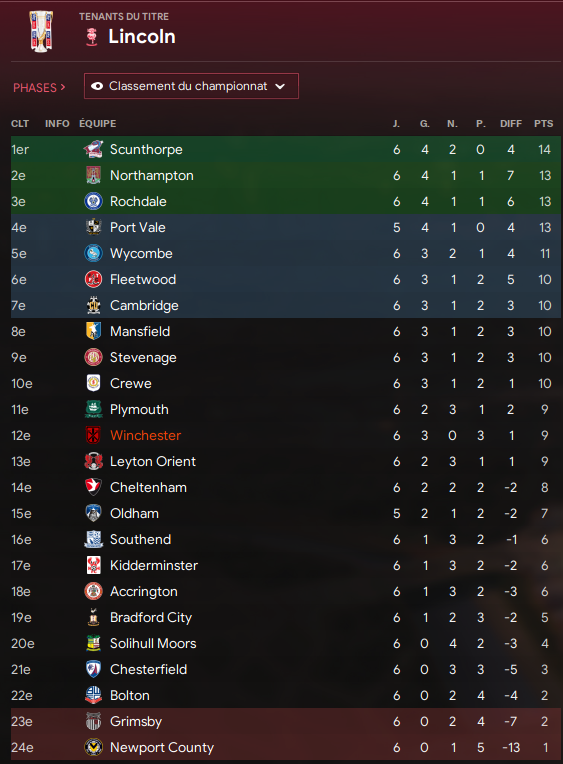The image size is (563, 764).
Task: Open the Classement du championnat dropdown
Action: point(191,86)
